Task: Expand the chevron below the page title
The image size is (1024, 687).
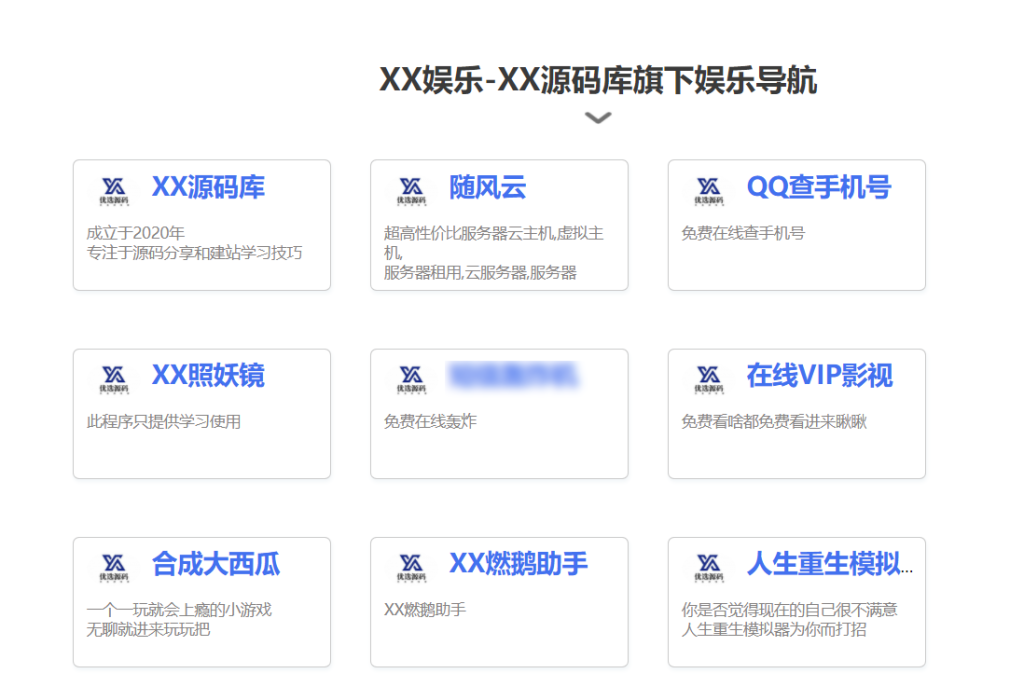Action: 597,117
